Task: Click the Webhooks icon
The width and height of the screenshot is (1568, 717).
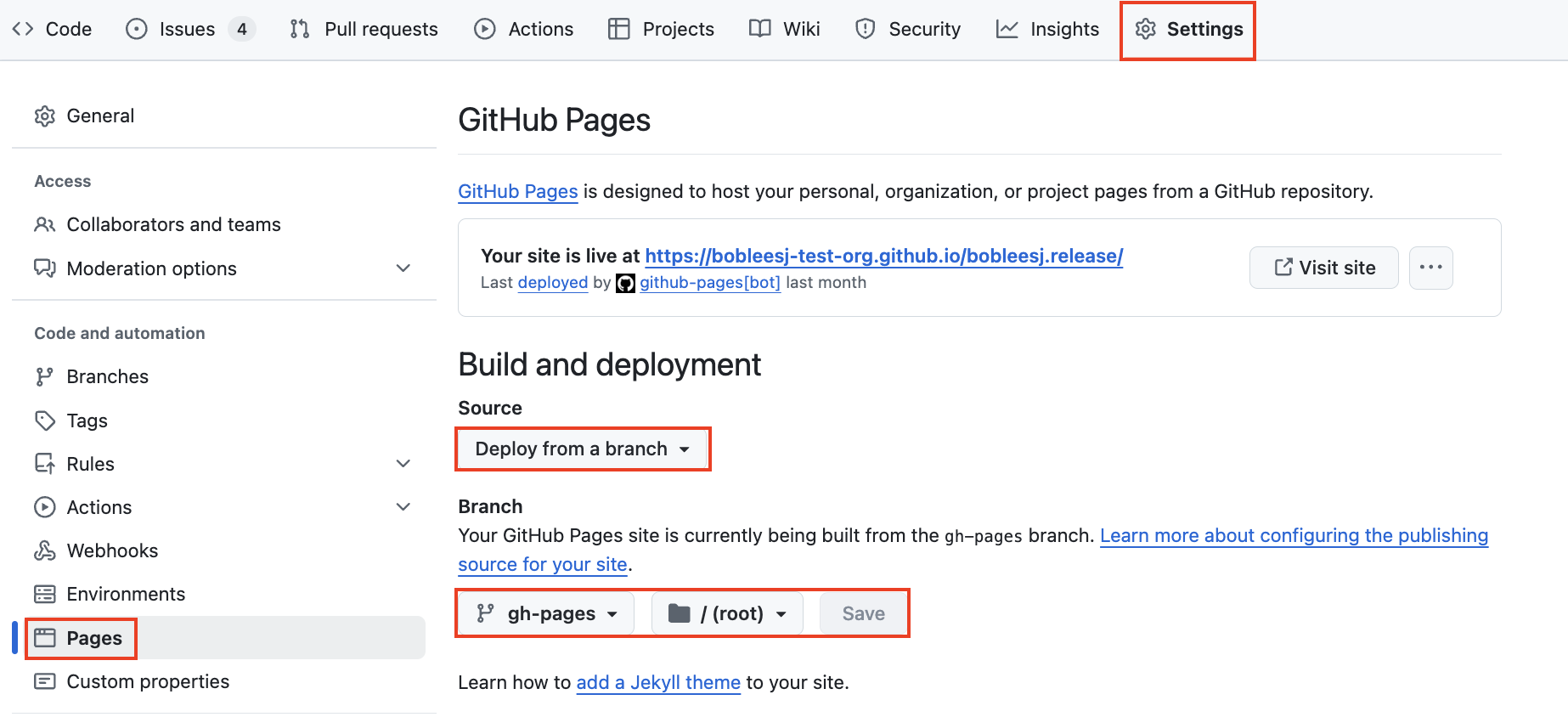Action: 45,550
